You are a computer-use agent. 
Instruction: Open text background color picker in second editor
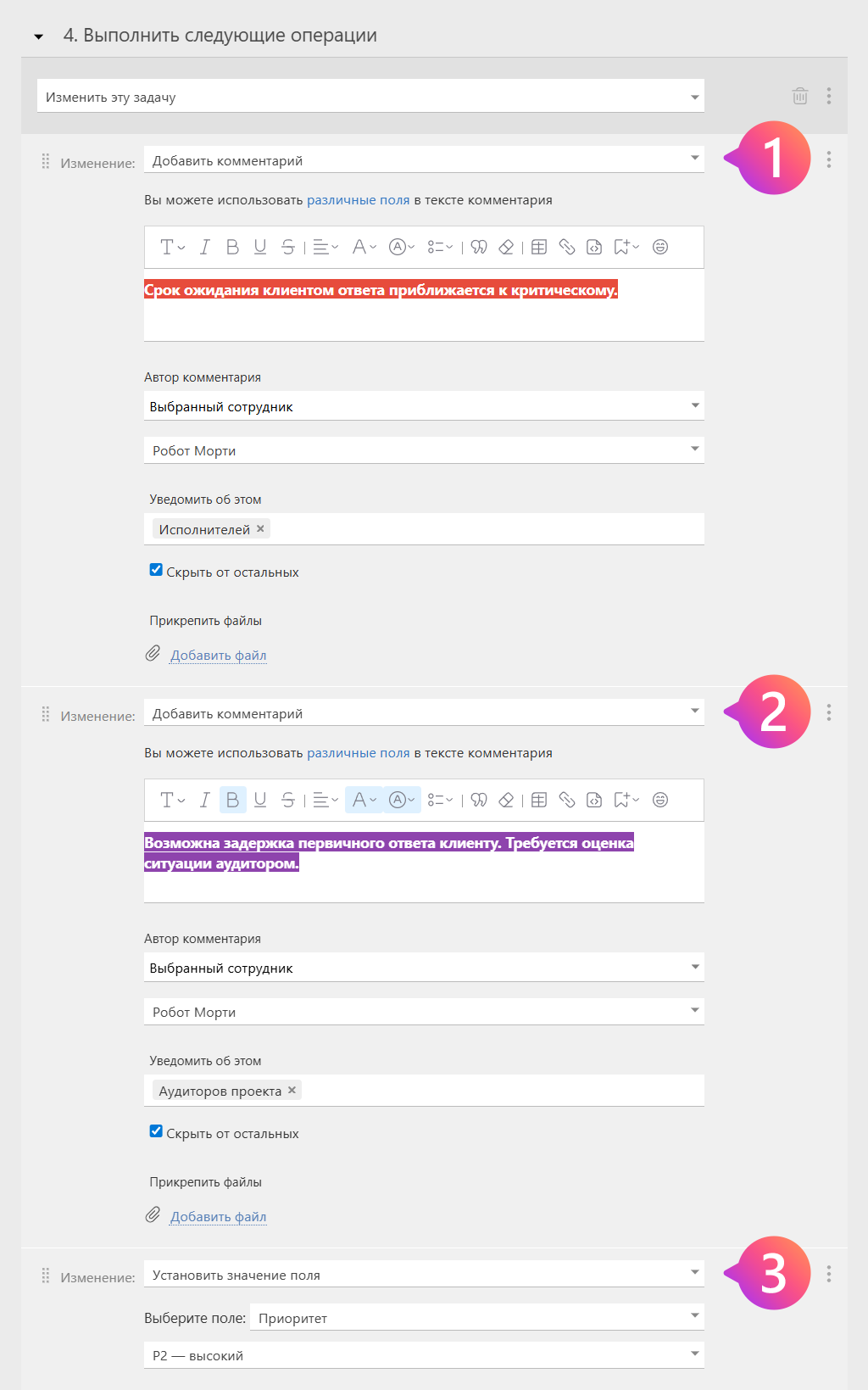[x=402, y=800]
